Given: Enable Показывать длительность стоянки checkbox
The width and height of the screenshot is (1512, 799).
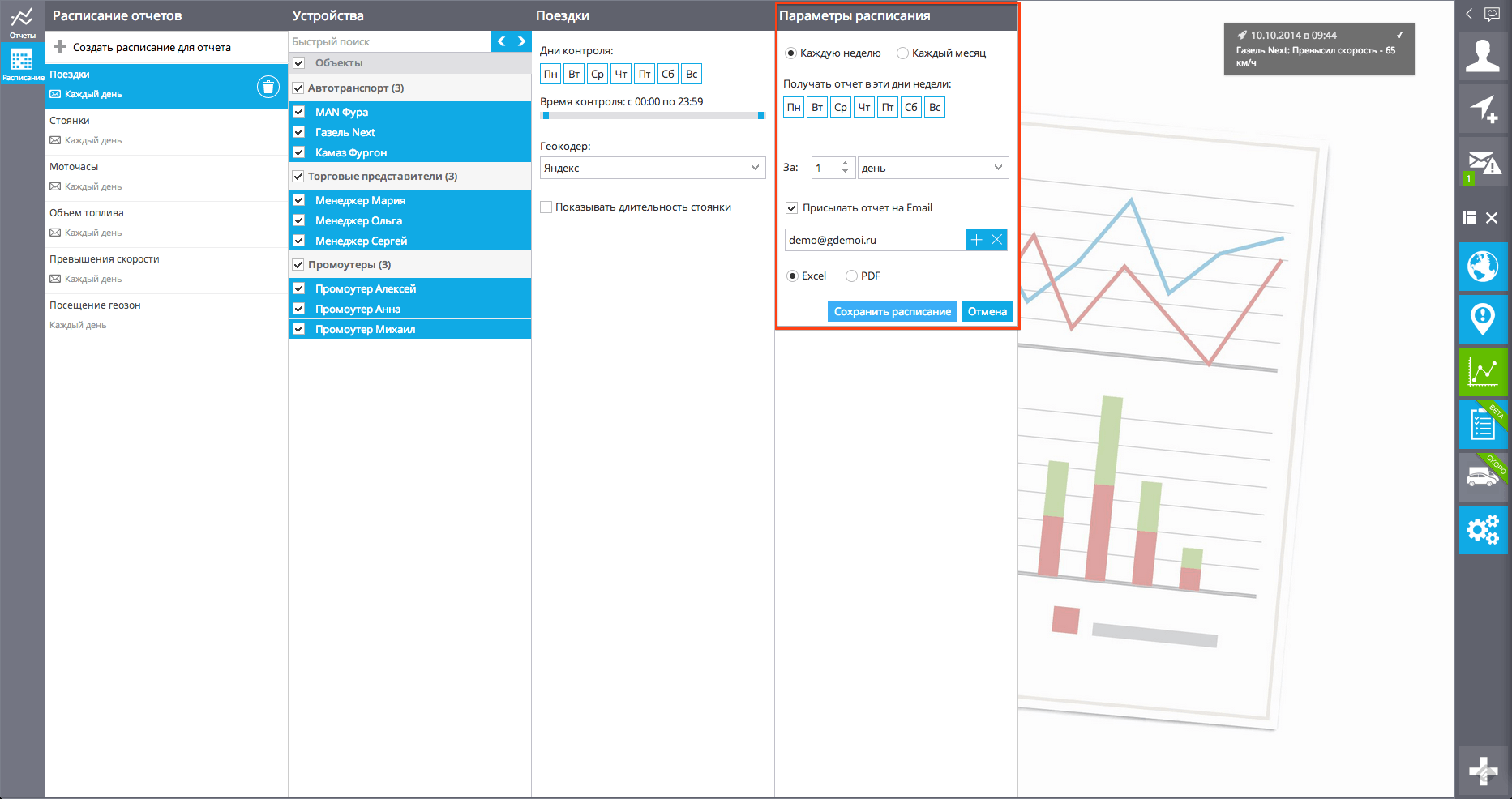Looking at the screenshot, I should 546,207.
